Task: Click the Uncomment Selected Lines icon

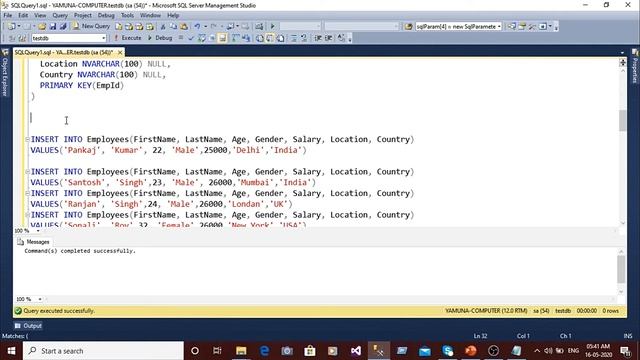Action: pyautogui.click(x=304, y=38)
